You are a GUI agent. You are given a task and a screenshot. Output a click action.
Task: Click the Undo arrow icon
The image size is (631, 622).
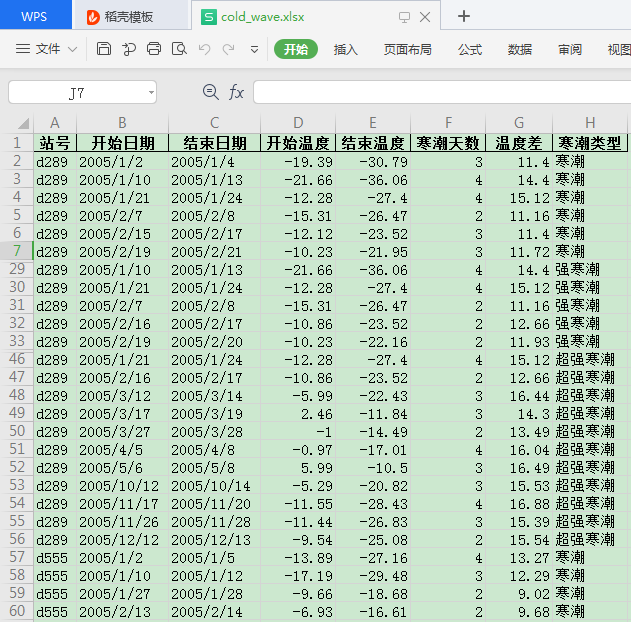click(204, 49)
